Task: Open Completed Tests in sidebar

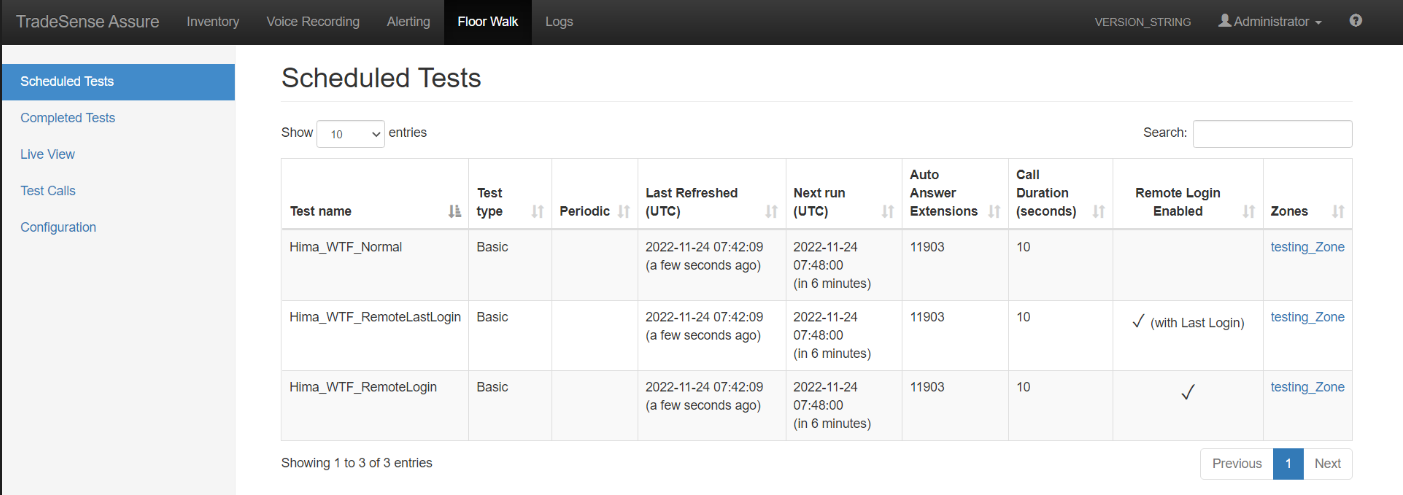Action: point(68,118)
